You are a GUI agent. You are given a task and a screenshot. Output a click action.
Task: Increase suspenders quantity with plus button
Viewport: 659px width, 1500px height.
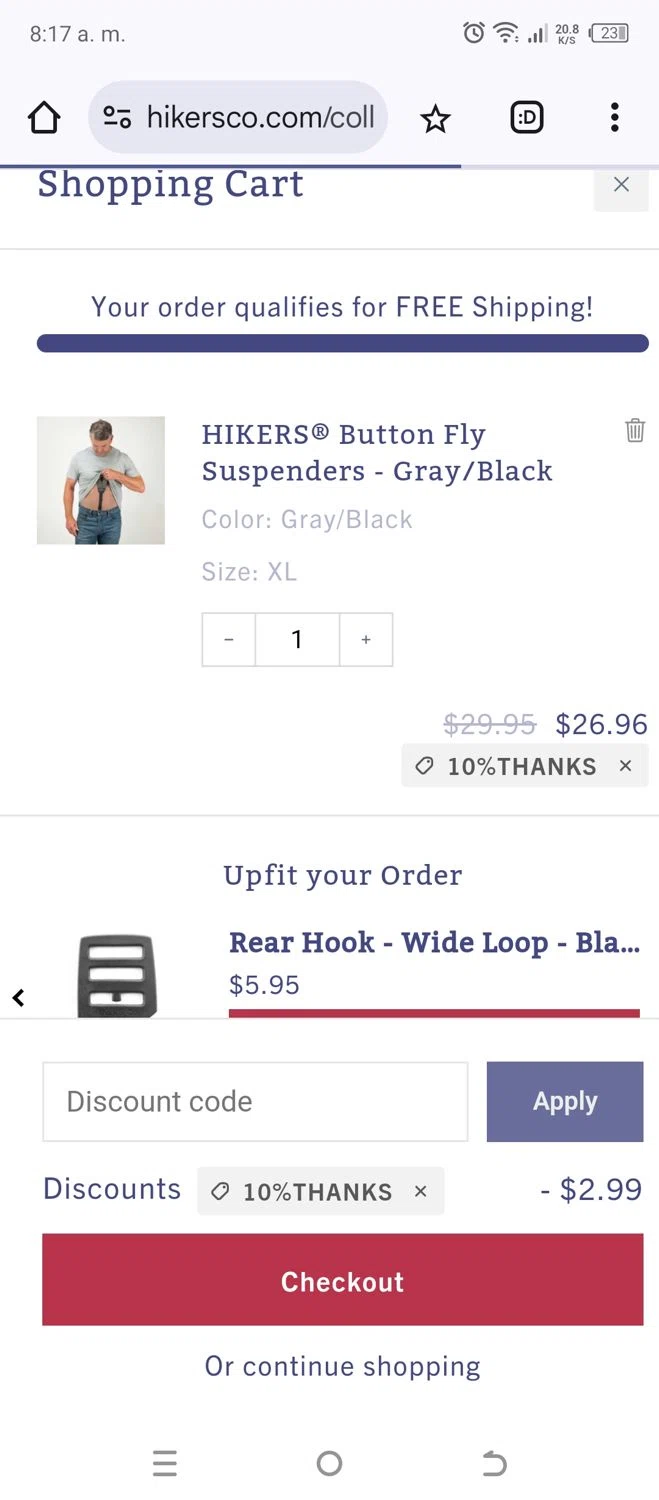pos(366,639)
